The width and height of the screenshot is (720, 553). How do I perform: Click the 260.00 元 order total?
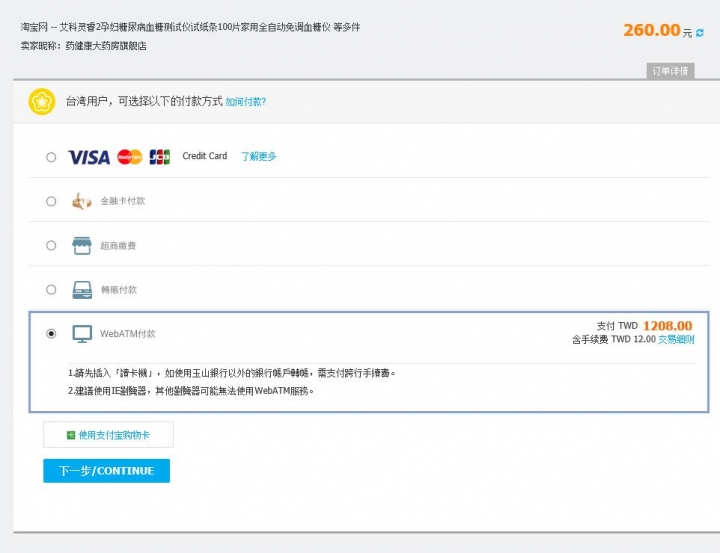click(x=658, y=31)
